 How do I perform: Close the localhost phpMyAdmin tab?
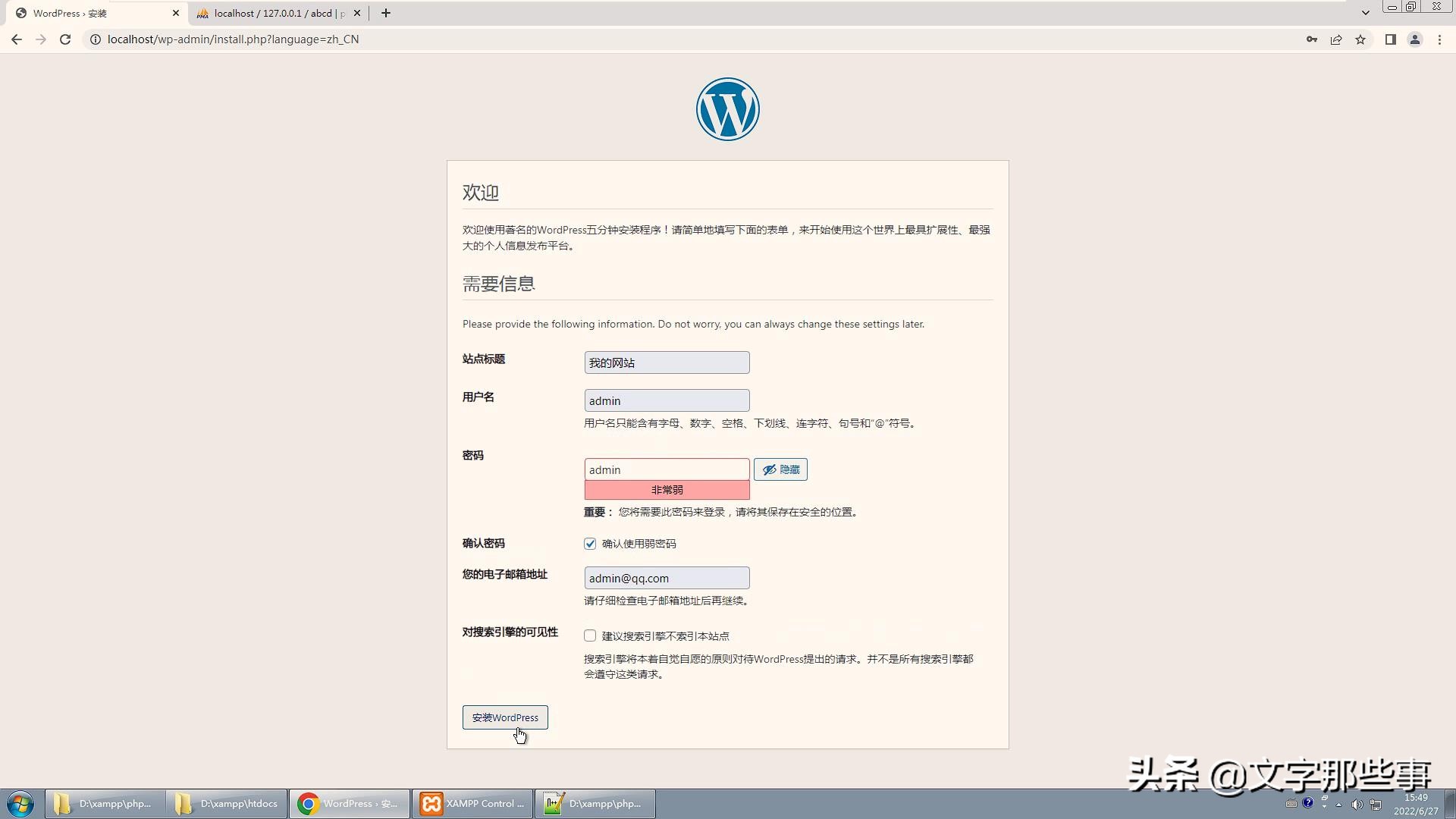coord(357,13)
